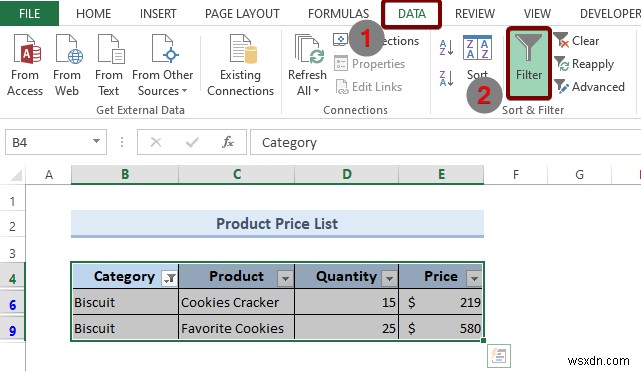This screenshot has height=371, width=641.
Task: Sort A to Z ascending
Action: tap(446, 47)
